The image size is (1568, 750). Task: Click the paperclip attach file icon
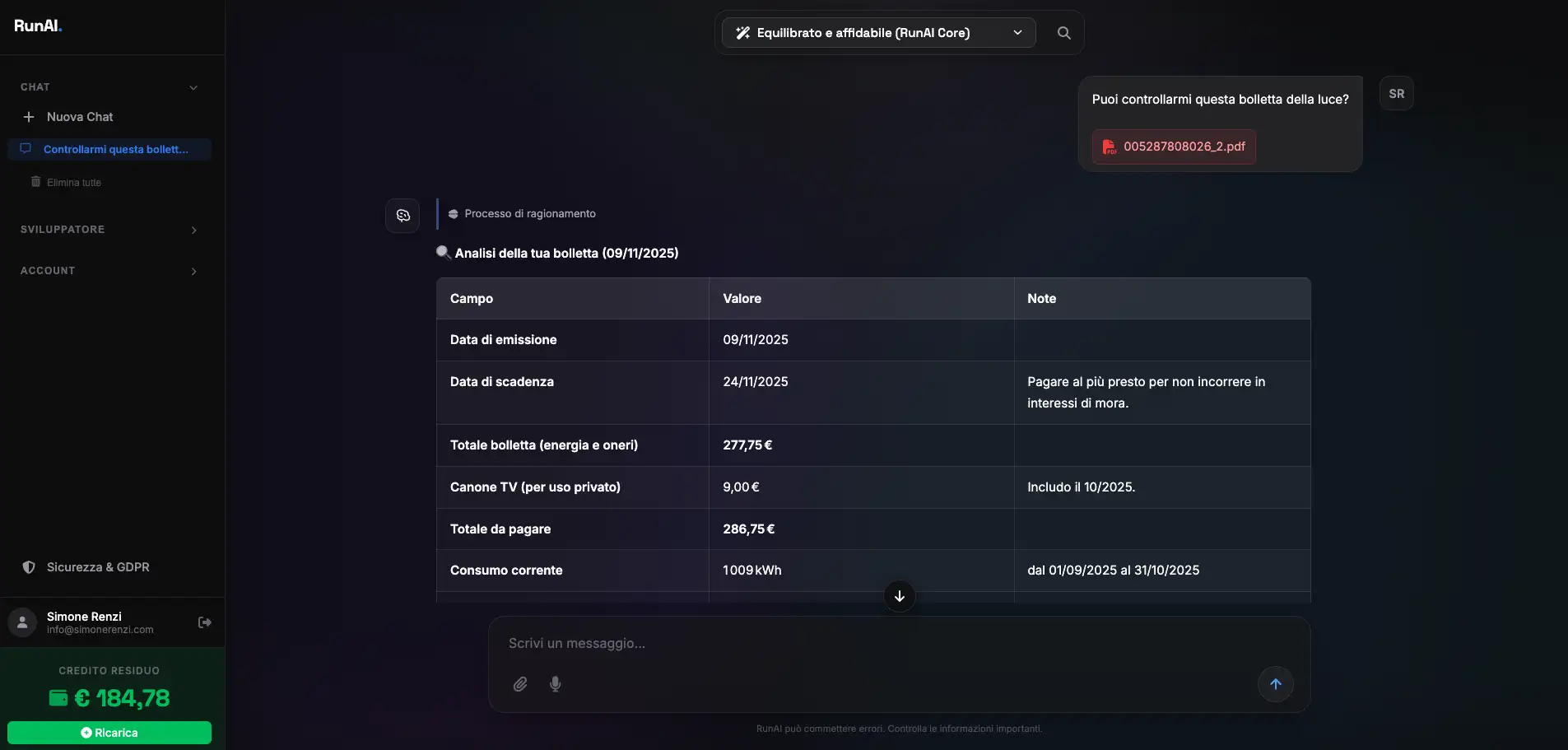(520, 684)
